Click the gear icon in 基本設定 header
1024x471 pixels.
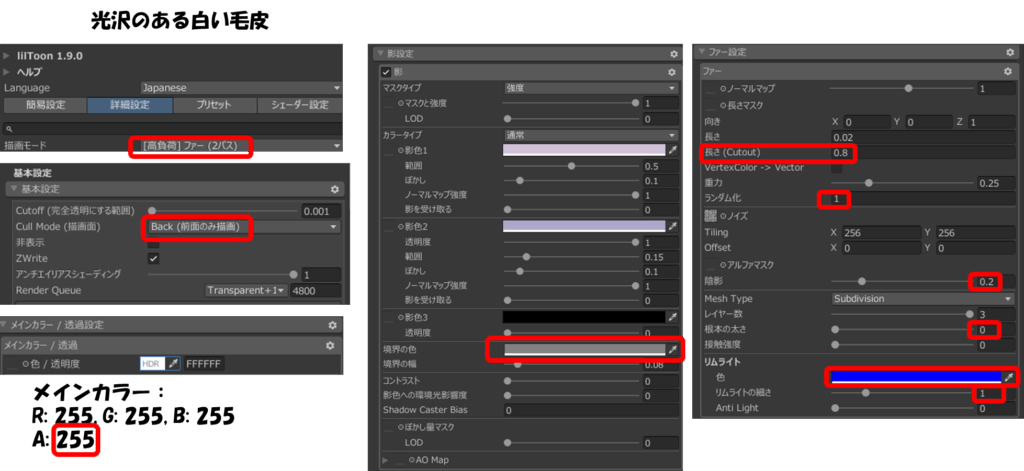point(335,189)
